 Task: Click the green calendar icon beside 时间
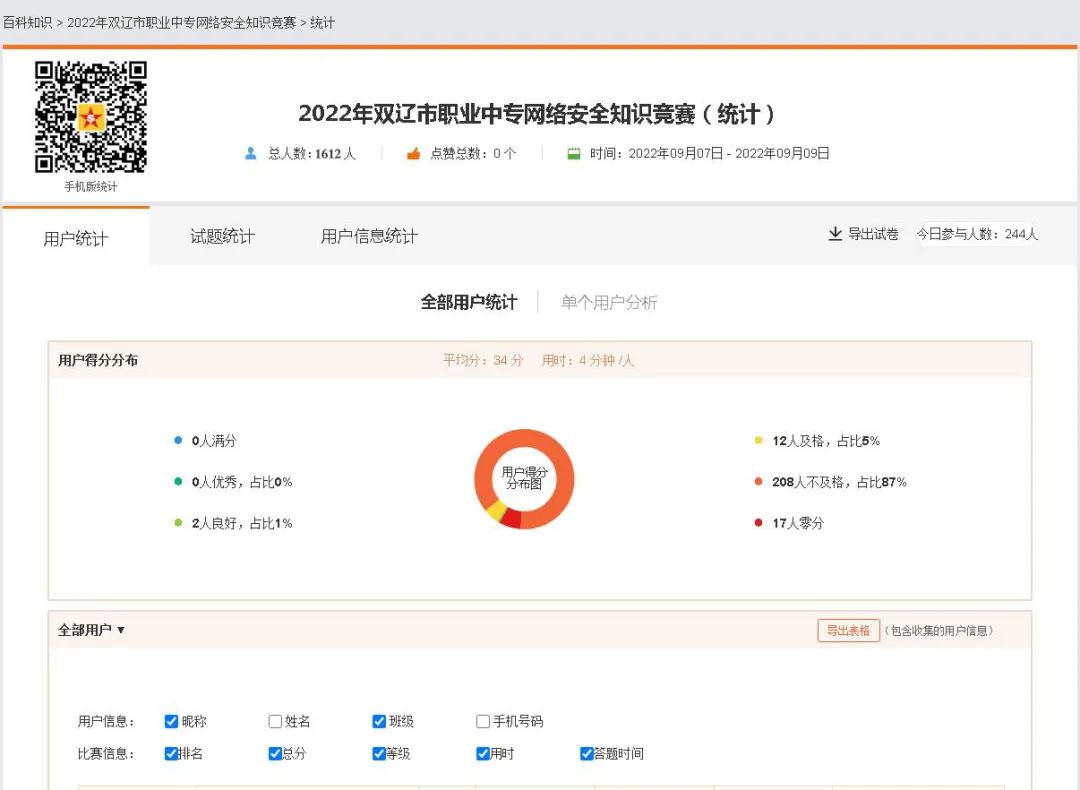[x=574, y=154]
